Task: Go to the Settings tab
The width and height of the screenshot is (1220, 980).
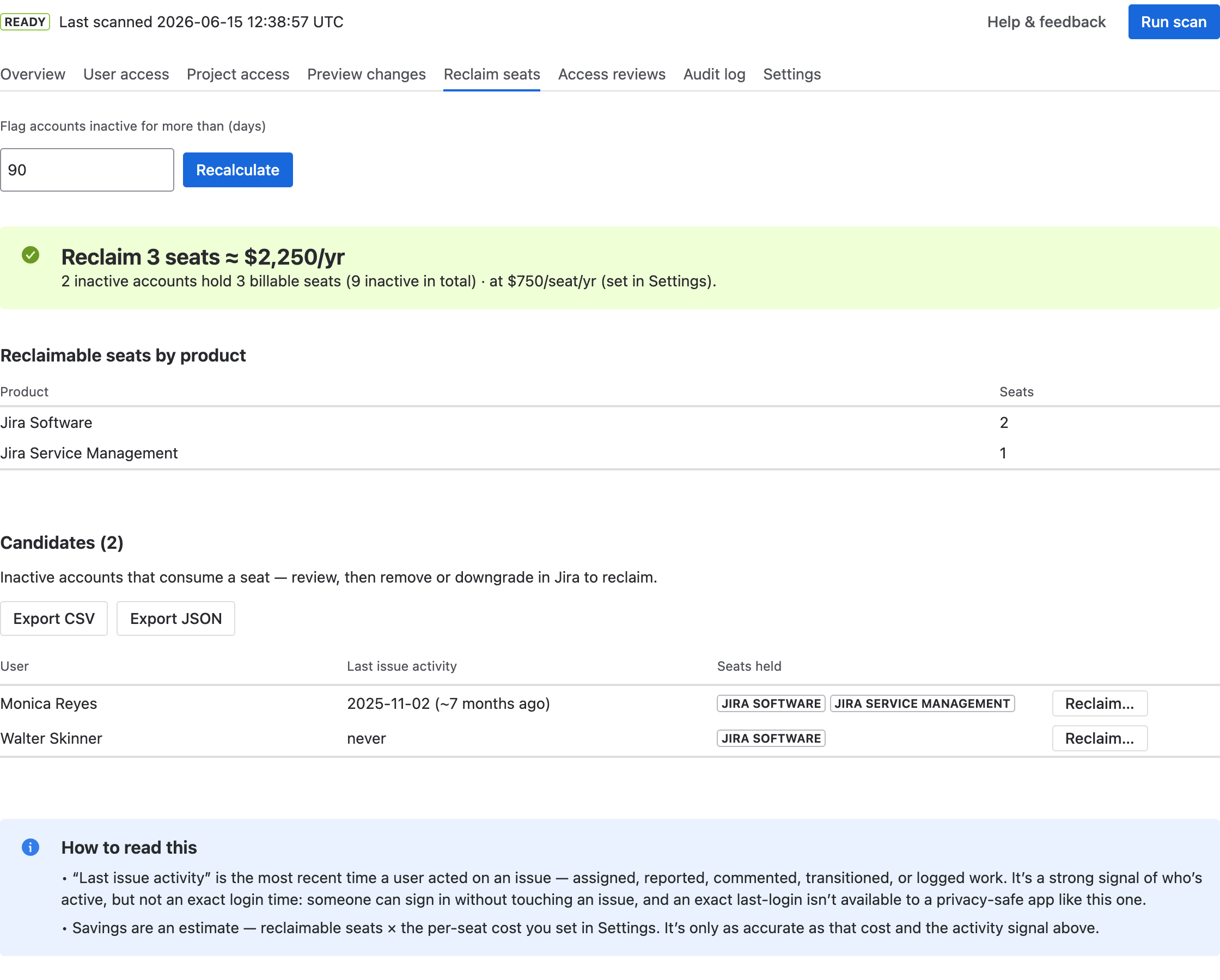Action: pos(792,74)
